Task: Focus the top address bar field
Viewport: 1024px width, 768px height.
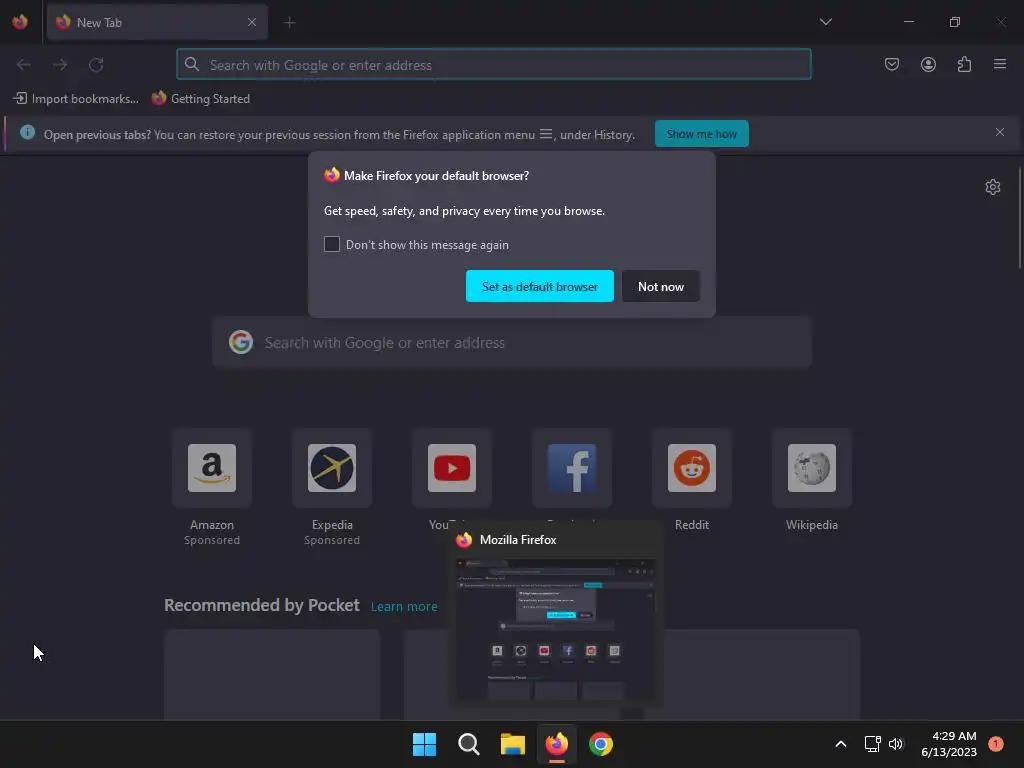Action: pos(494,65)
